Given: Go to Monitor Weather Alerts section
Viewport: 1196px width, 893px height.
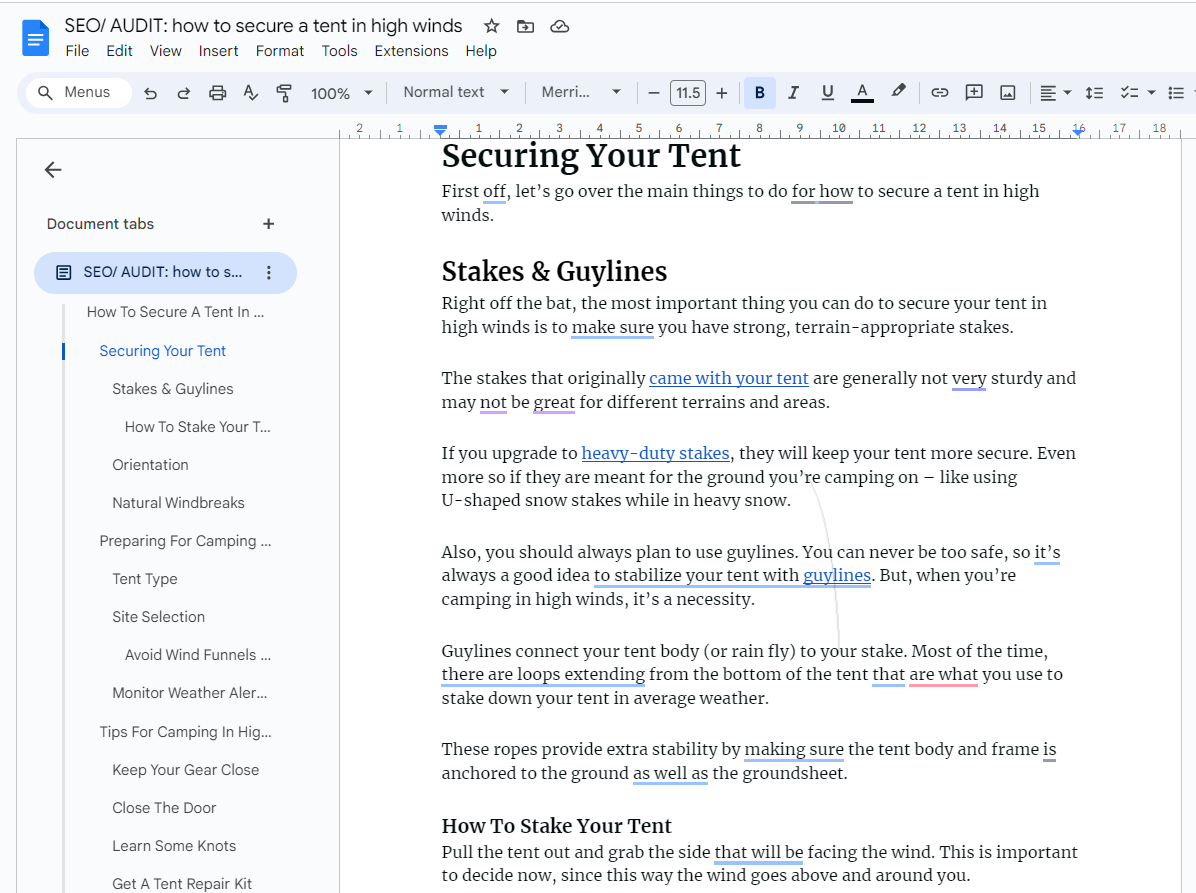Looking at the screenshot, I should tap(190, 693).
